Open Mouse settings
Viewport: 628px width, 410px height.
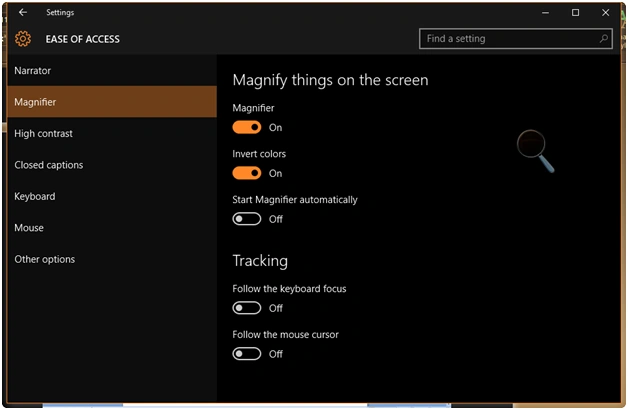pyautogui.click(x=112, y=227)
